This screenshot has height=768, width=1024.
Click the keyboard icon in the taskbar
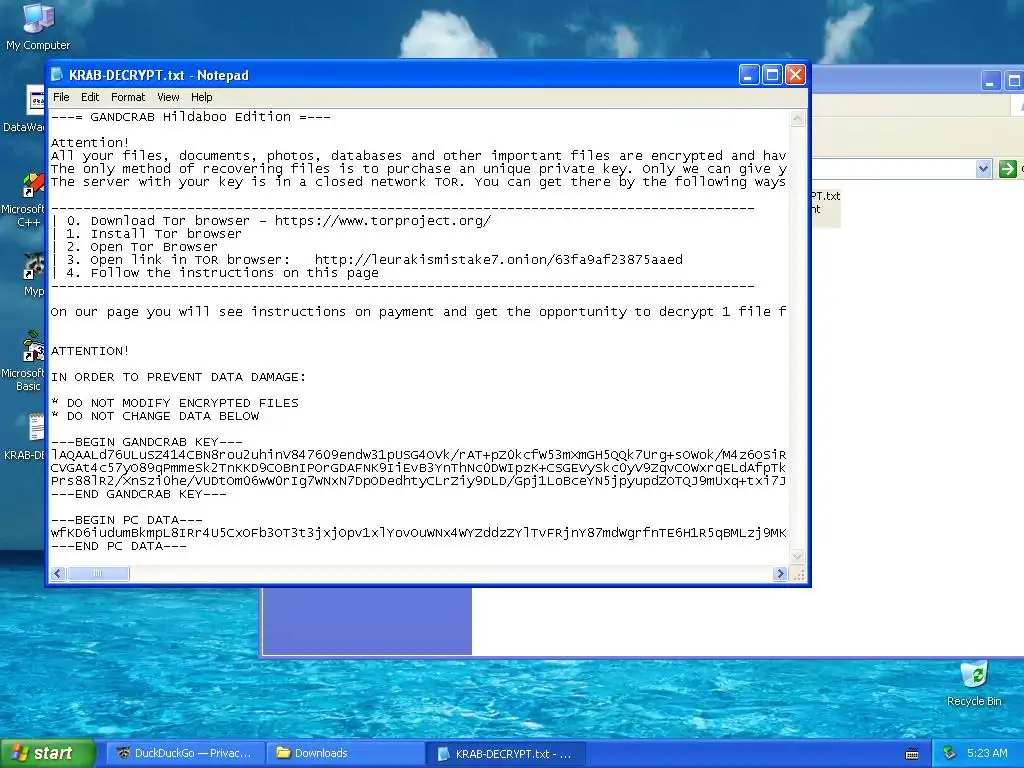[x=912, y=754]
